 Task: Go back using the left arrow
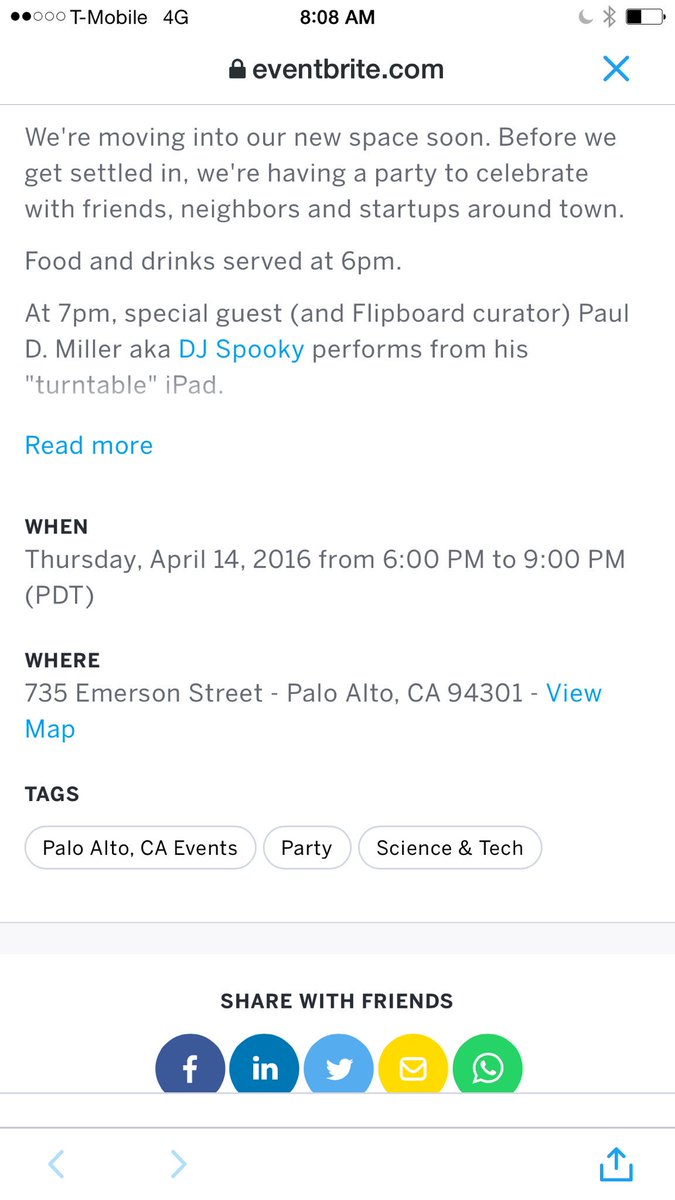(57, 1164)
